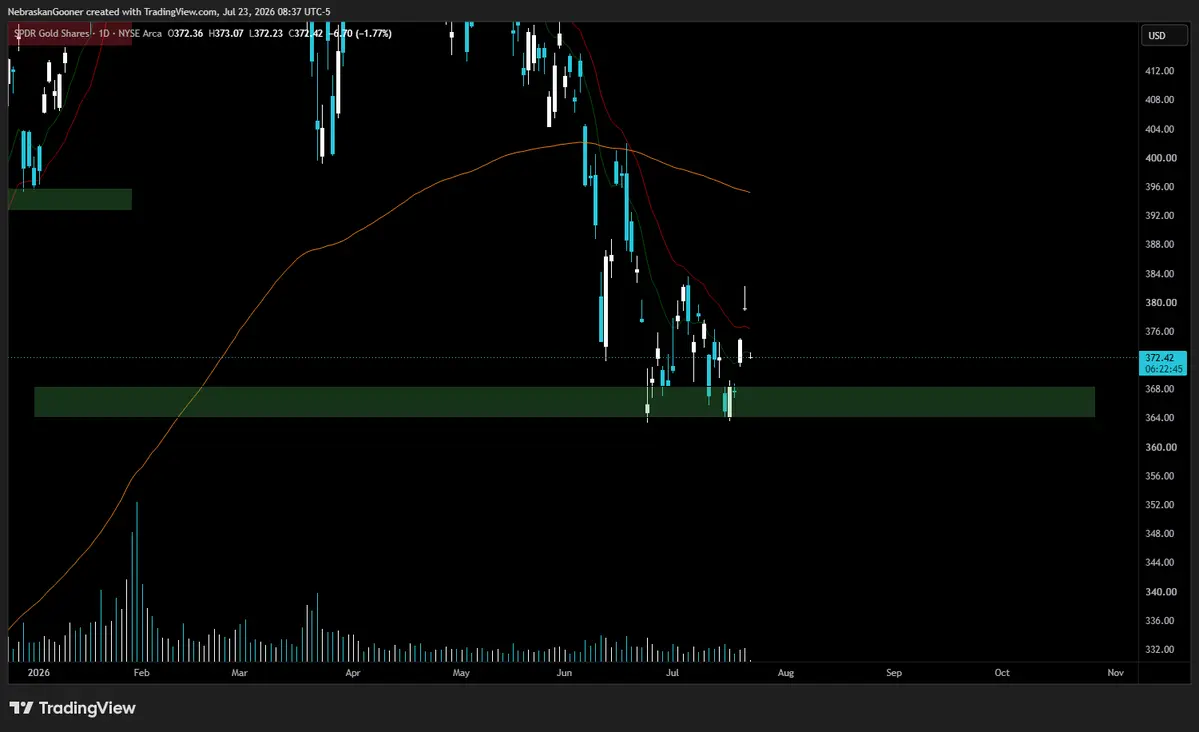Image resolution: width=1199 pixels, height=732 pixels.
Task: Click the Sep label on time axis
Action: point(894,673)
